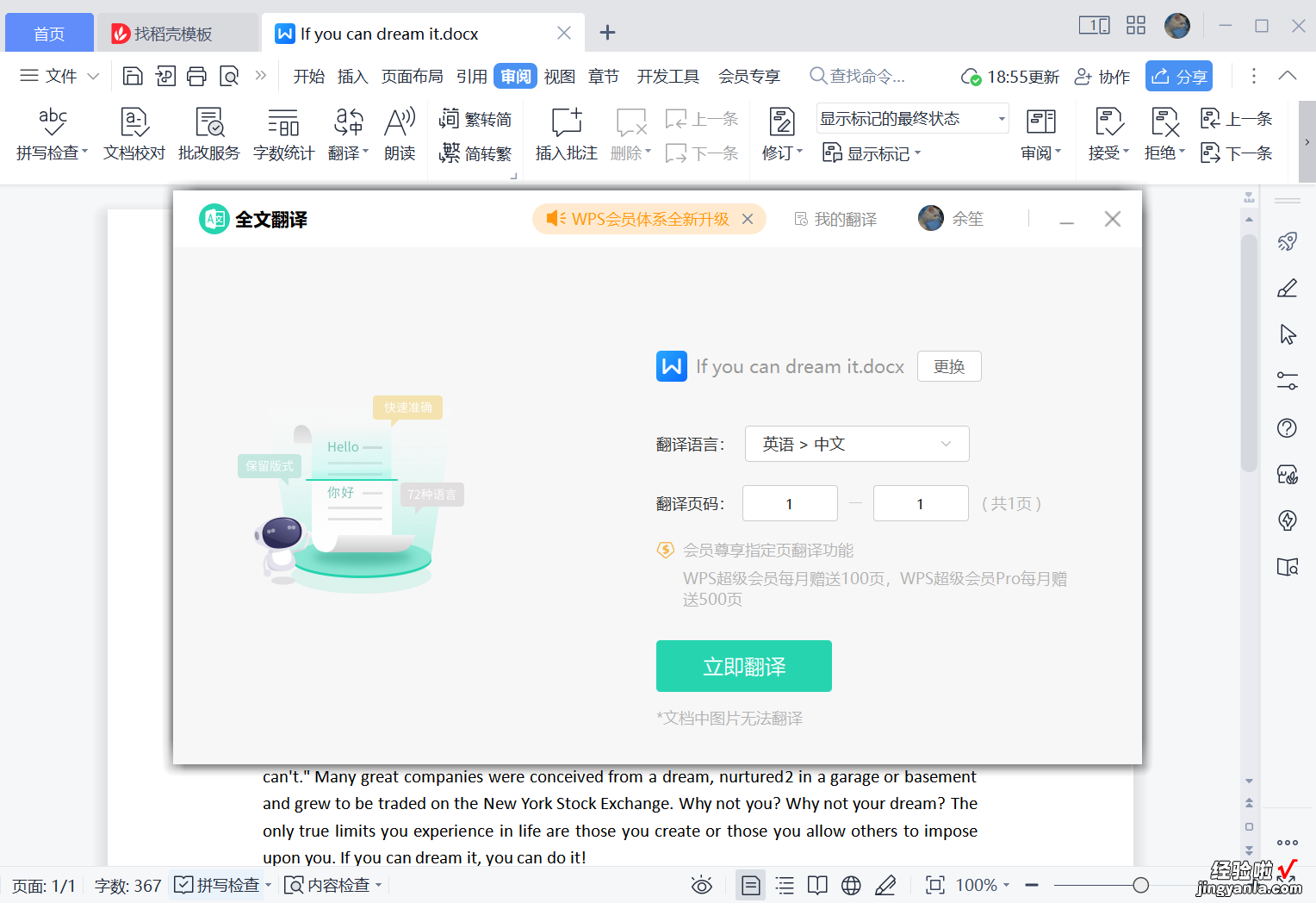Run the 拼写检查 spell check tool
This screenshot has width=1316, height=903.
52,134
